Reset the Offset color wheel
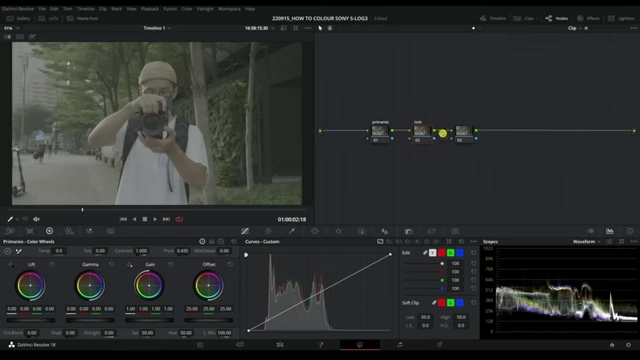Screen dimensions: 640x360 click(230, 264)
